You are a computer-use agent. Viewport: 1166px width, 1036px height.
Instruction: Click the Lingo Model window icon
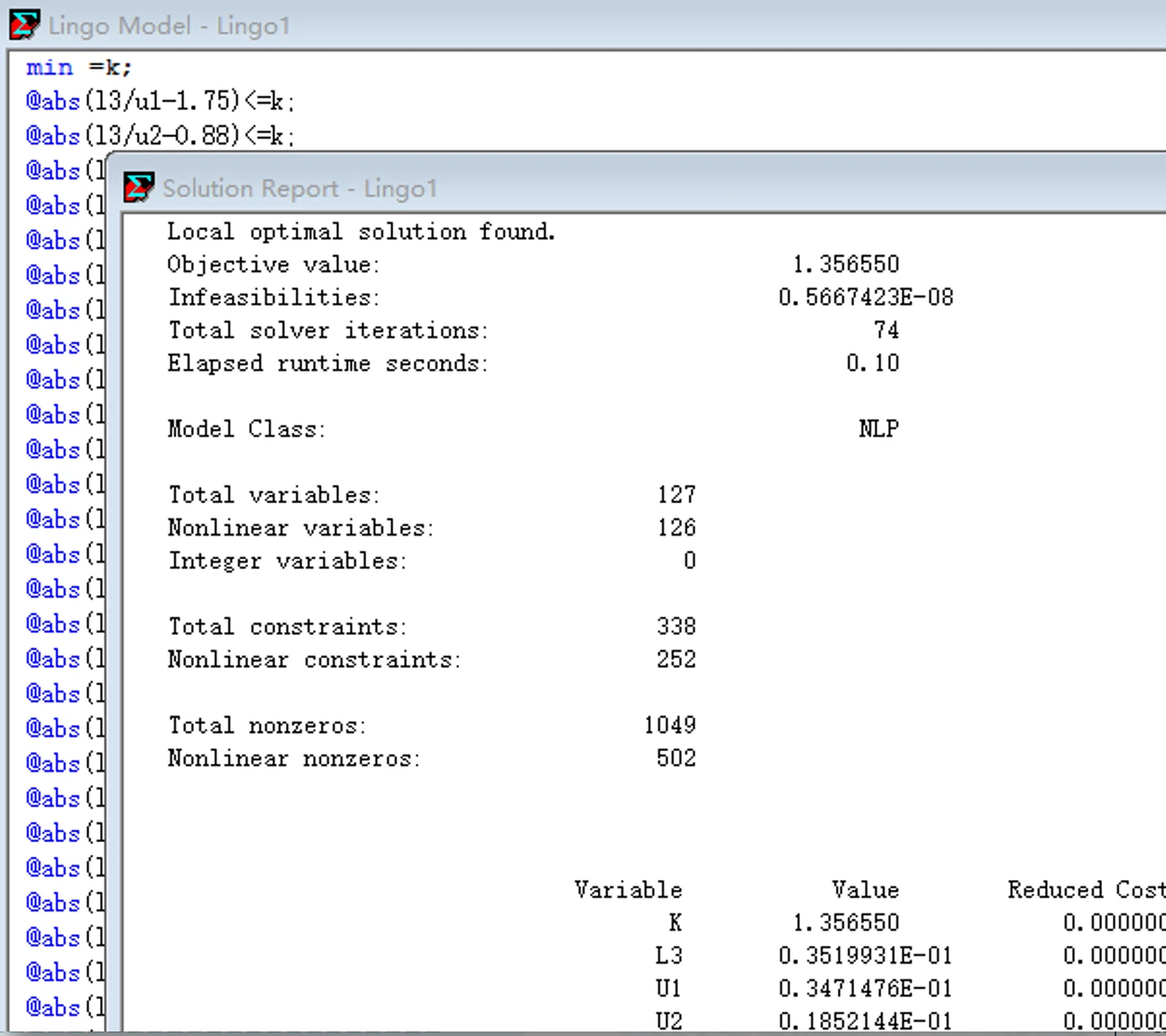click(24, 24)
